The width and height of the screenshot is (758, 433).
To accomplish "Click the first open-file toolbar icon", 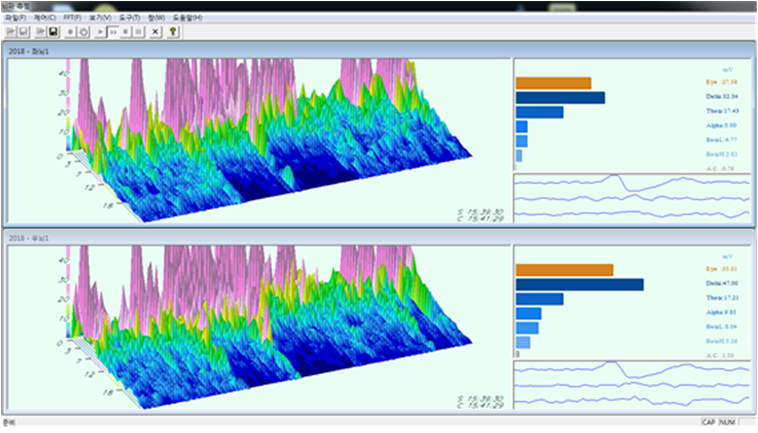I will tap(10, 32).
